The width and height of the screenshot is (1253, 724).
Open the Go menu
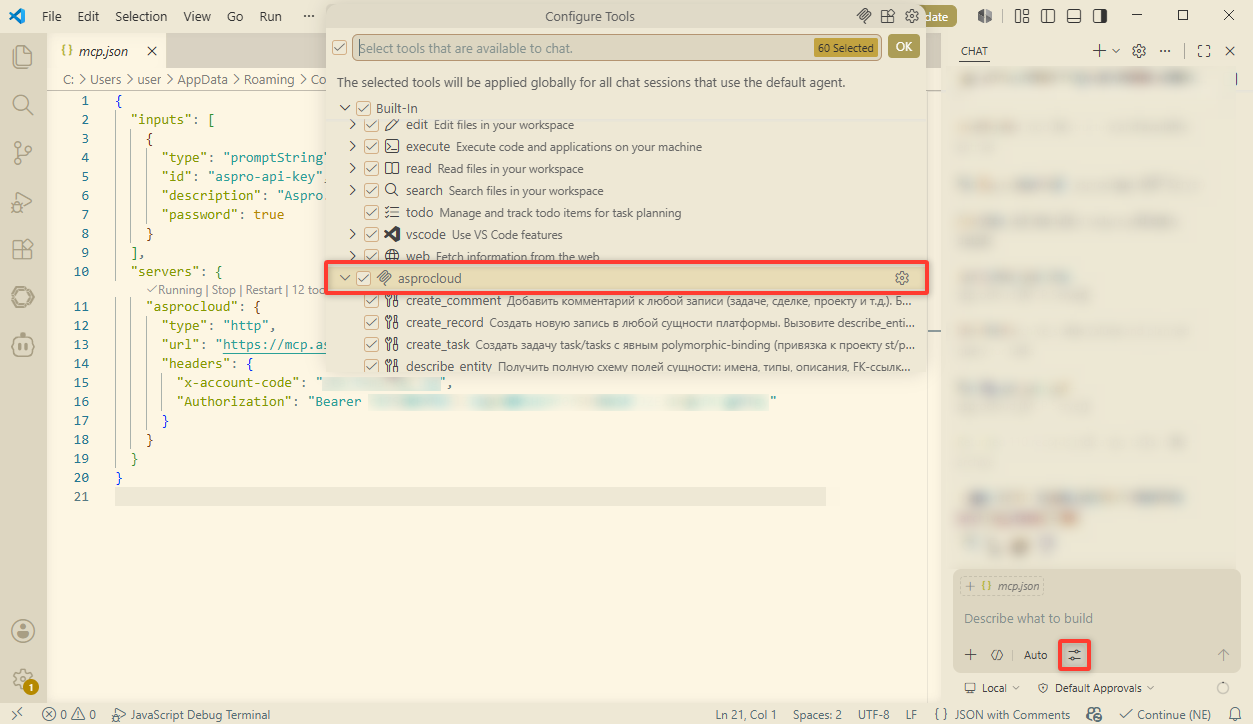(x=235, y=16)
